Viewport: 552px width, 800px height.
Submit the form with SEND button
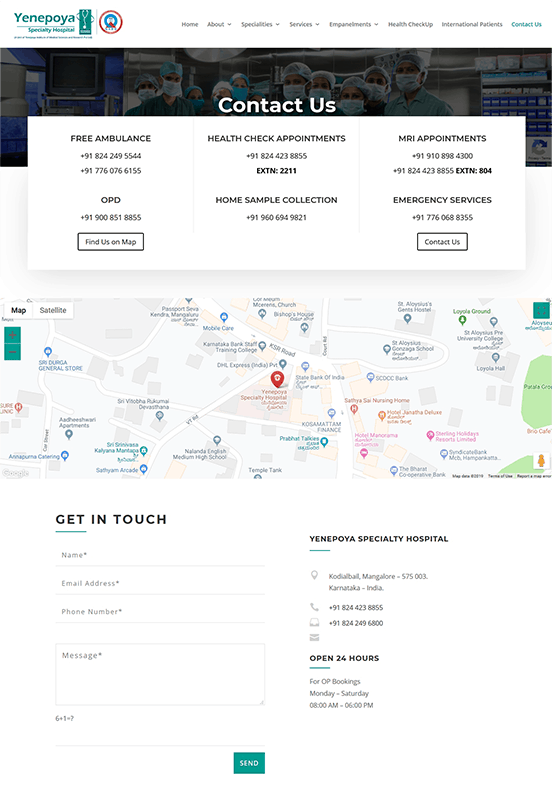249,763
